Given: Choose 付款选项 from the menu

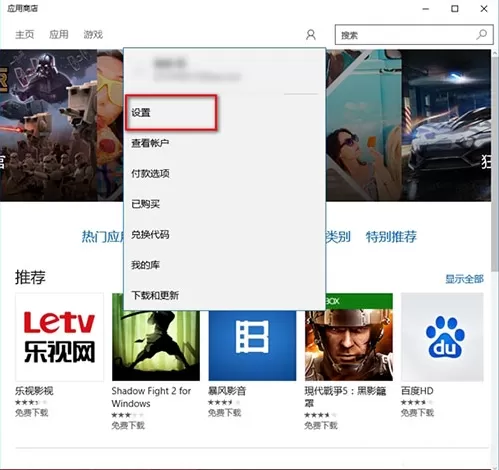Looking at the screenshot, I should click(x=150, y=173).
